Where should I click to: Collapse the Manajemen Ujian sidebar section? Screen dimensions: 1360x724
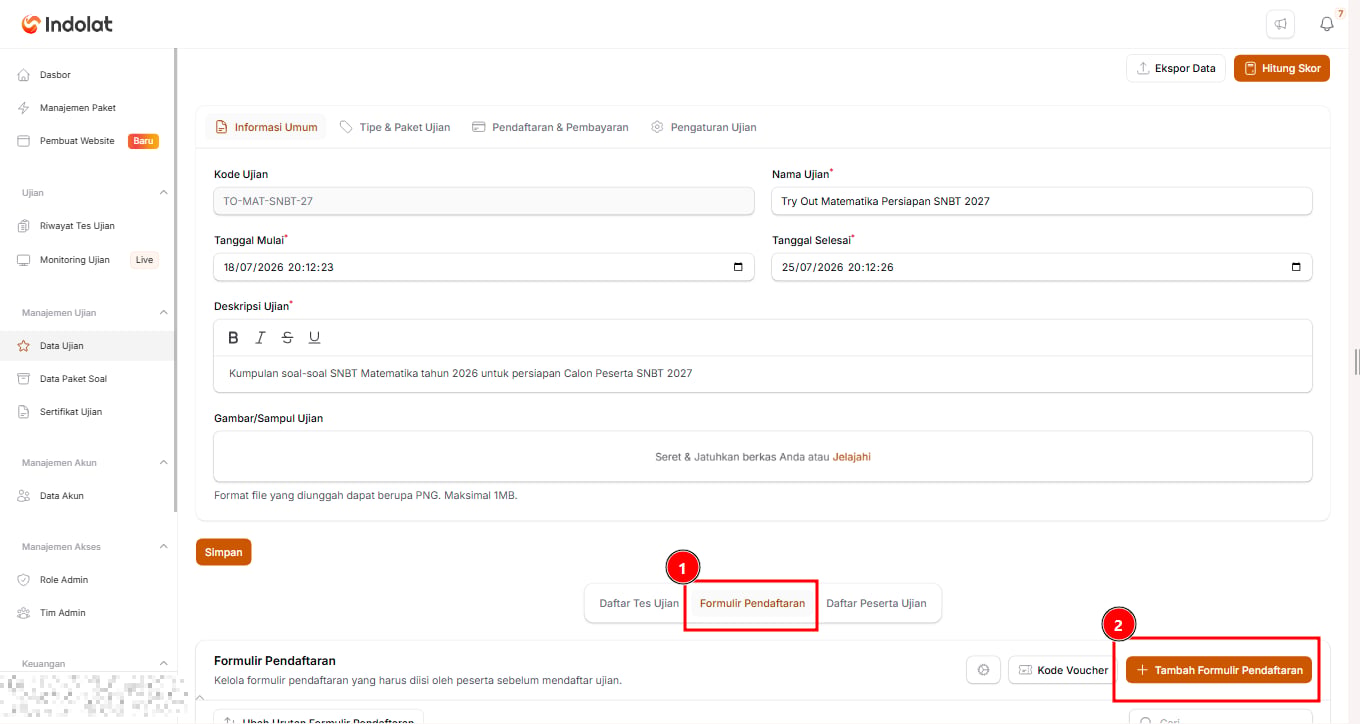point(164,313)
